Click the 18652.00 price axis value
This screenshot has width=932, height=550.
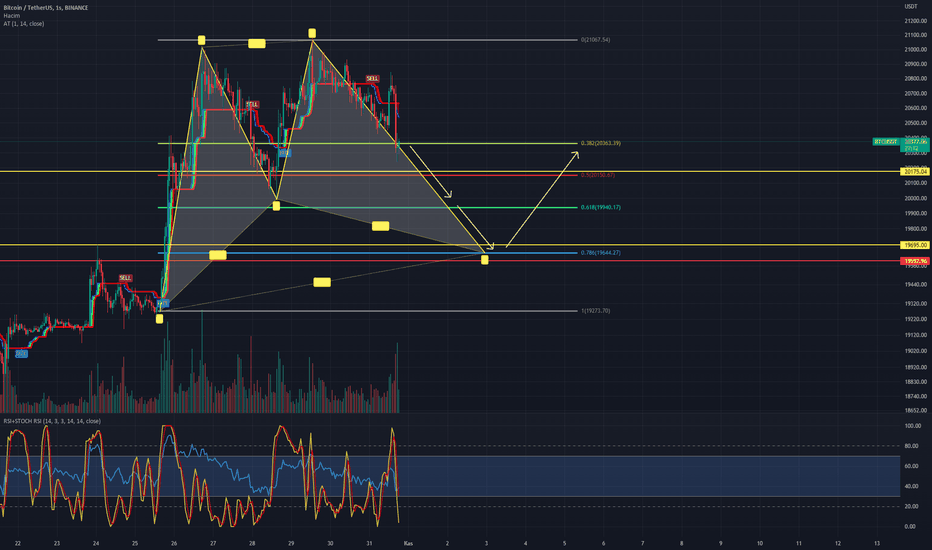click(915, 411)
